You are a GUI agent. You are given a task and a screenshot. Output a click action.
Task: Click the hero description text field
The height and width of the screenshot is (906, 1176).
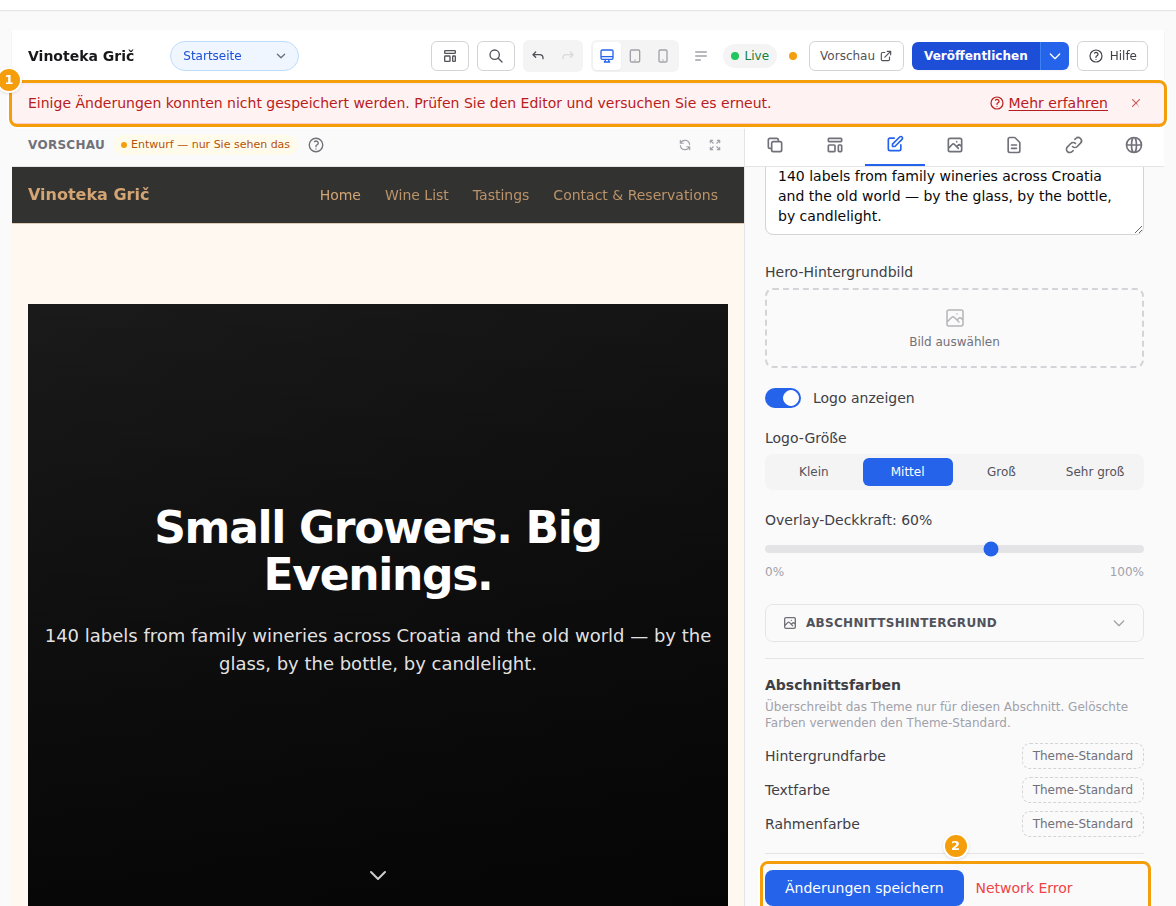[954, 200]
